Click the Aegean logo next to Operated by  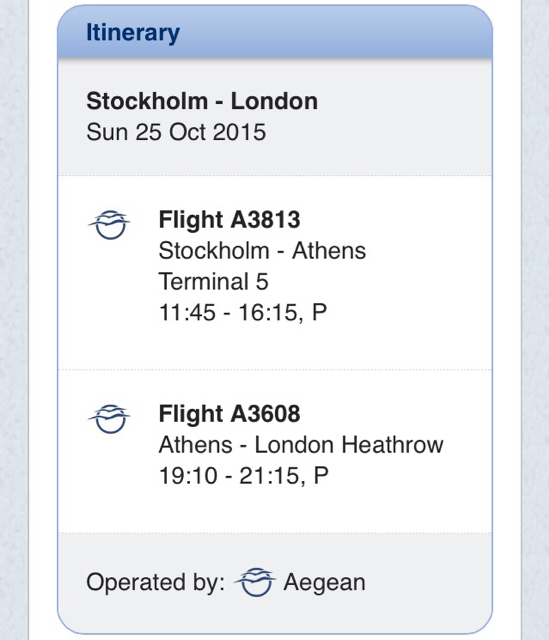point(255,582)
